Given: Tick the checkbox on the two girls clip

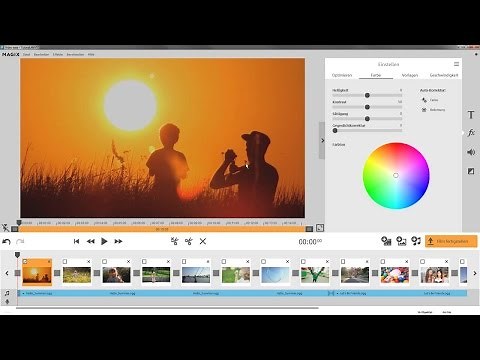Looking at the screenshot, I should click(422, 262).
